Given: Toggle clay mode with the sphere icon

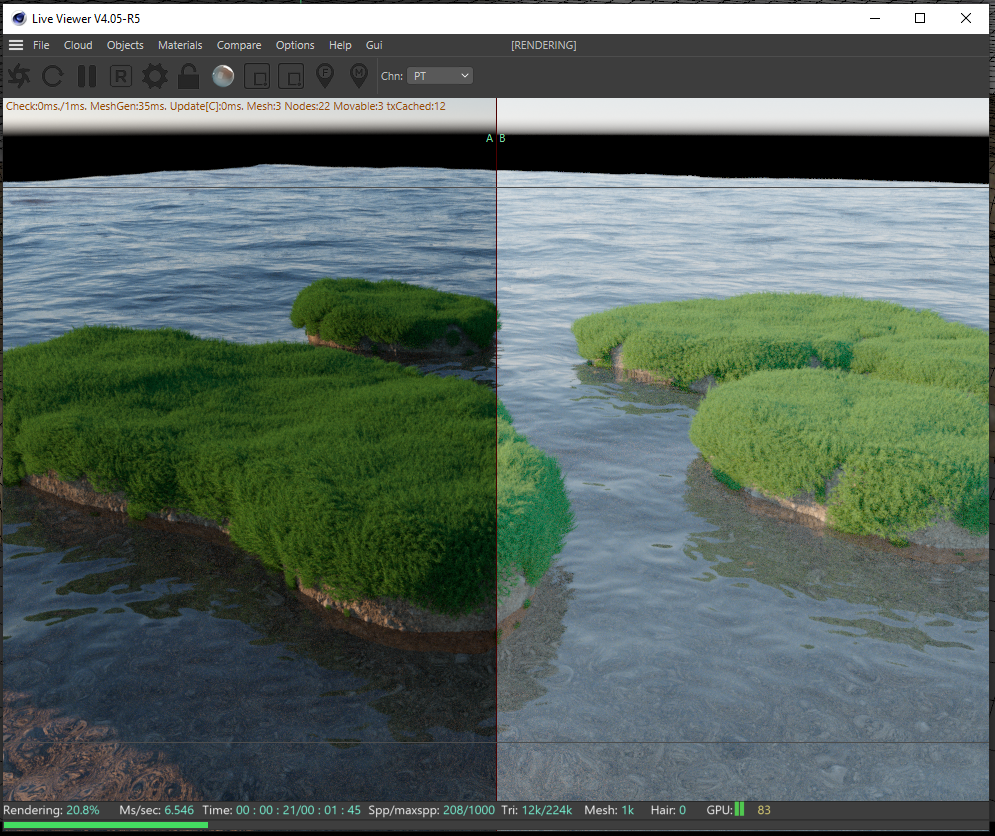Looking at the screenshot, I should click(223, 76).
